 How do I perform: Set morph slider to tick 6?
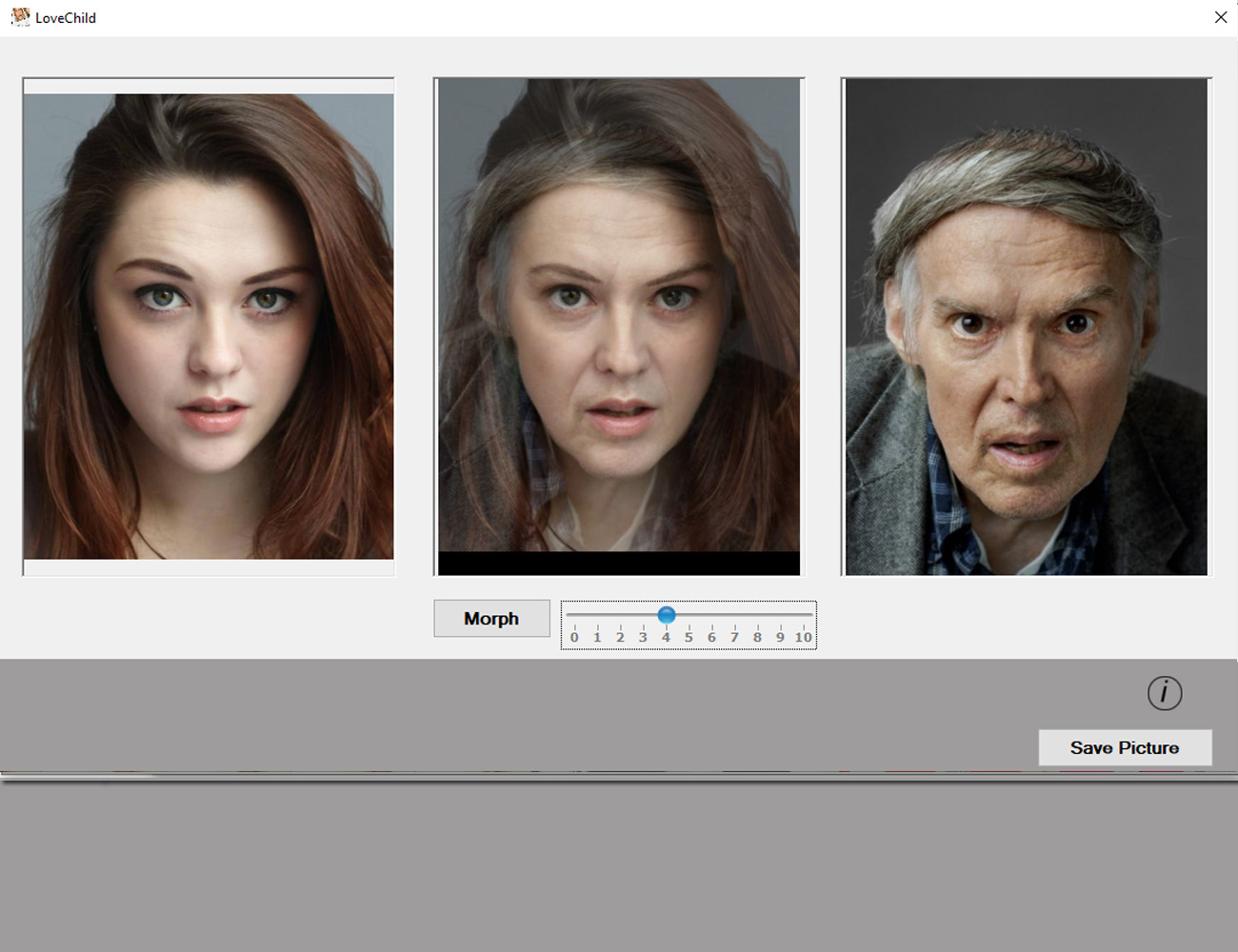711,615
